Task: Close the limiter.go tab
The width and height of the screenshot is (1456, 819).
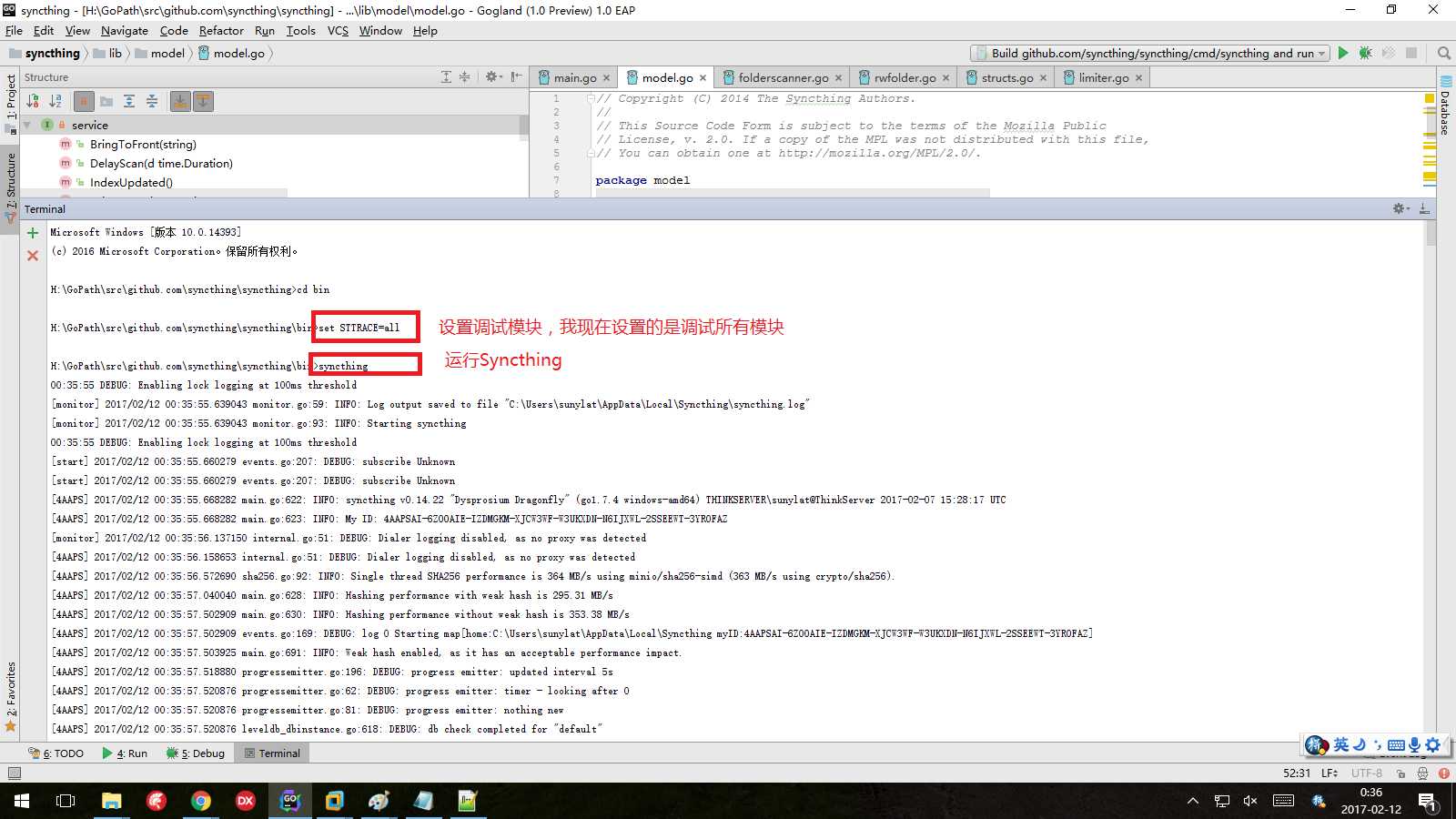Action: pos(1138,78)
